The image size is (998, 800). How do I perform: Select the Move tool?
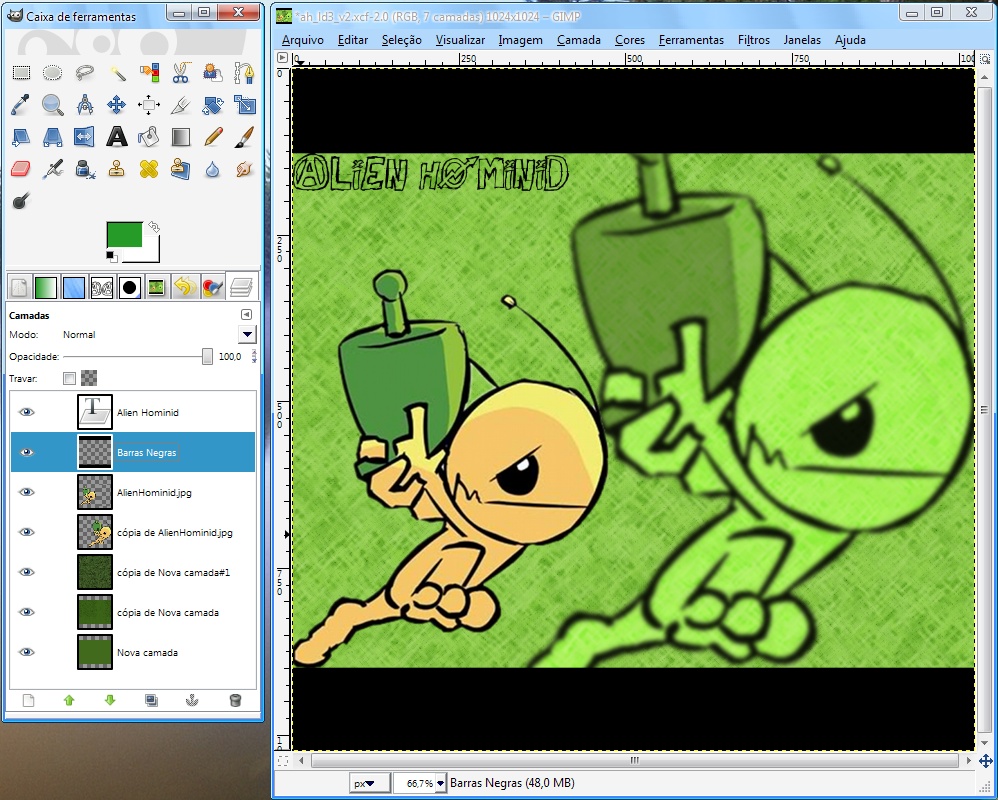(117, 104)
